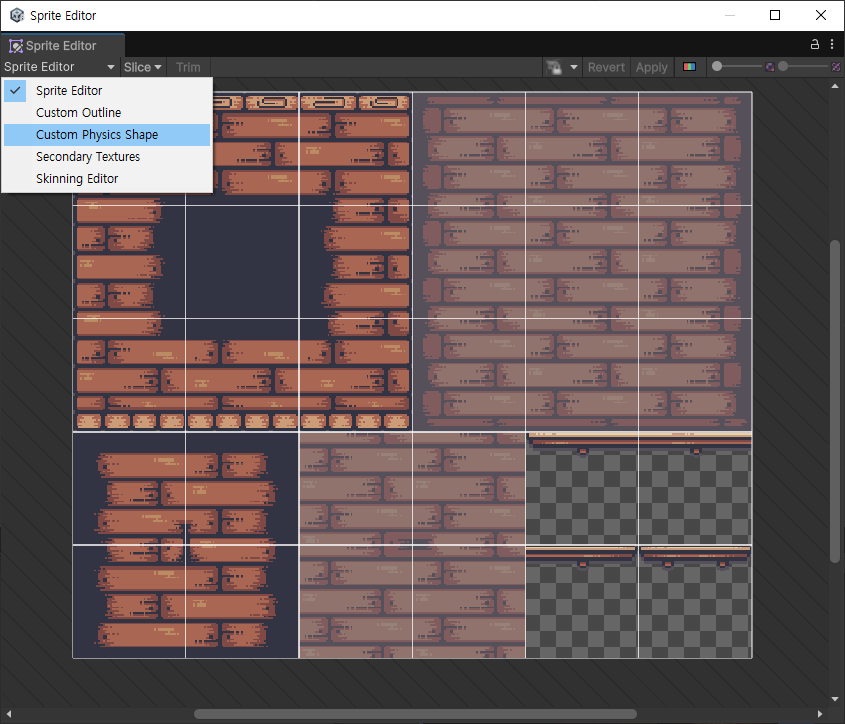845x724 pixels.
Task: Choose Skinning Editor from the menu
Action: (107, 179)
